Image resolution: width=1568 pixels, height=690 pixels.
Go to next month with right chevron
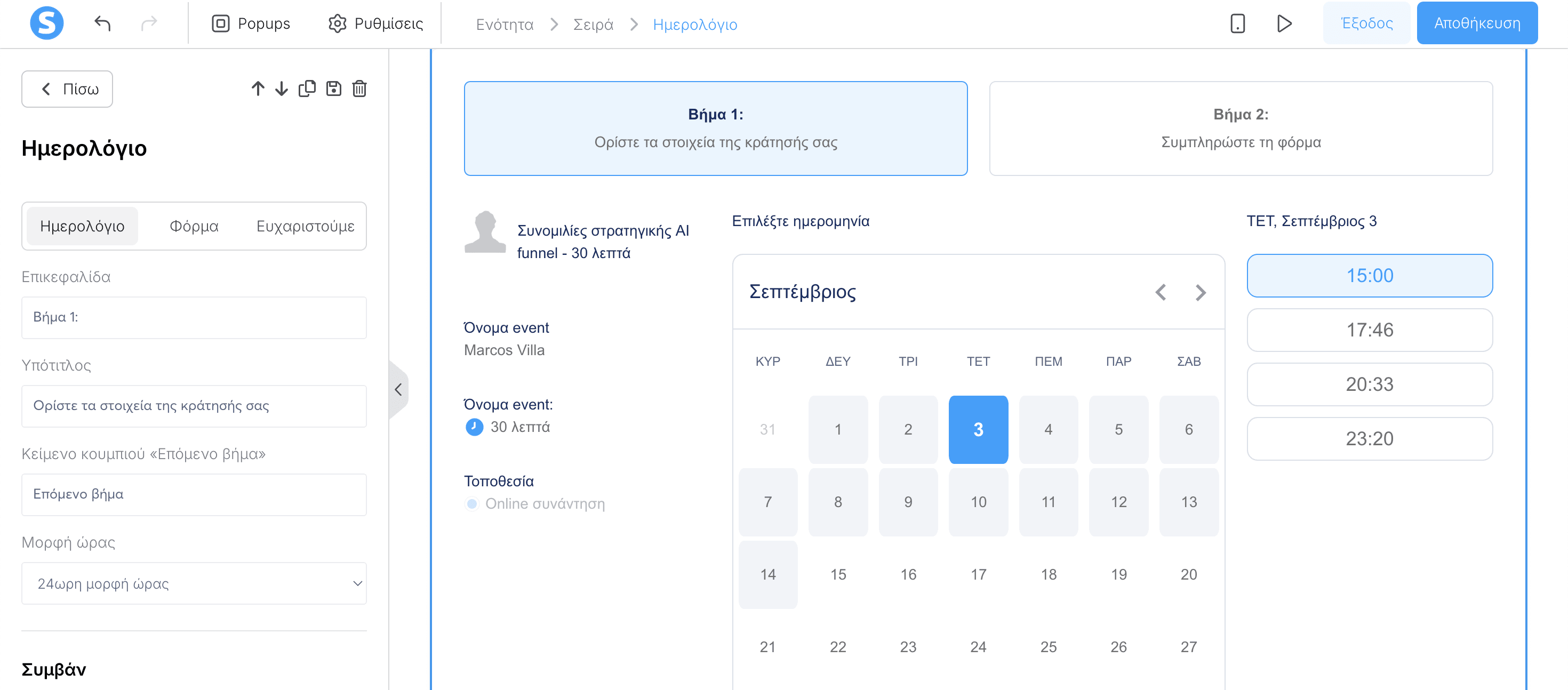click(1201, 293)
